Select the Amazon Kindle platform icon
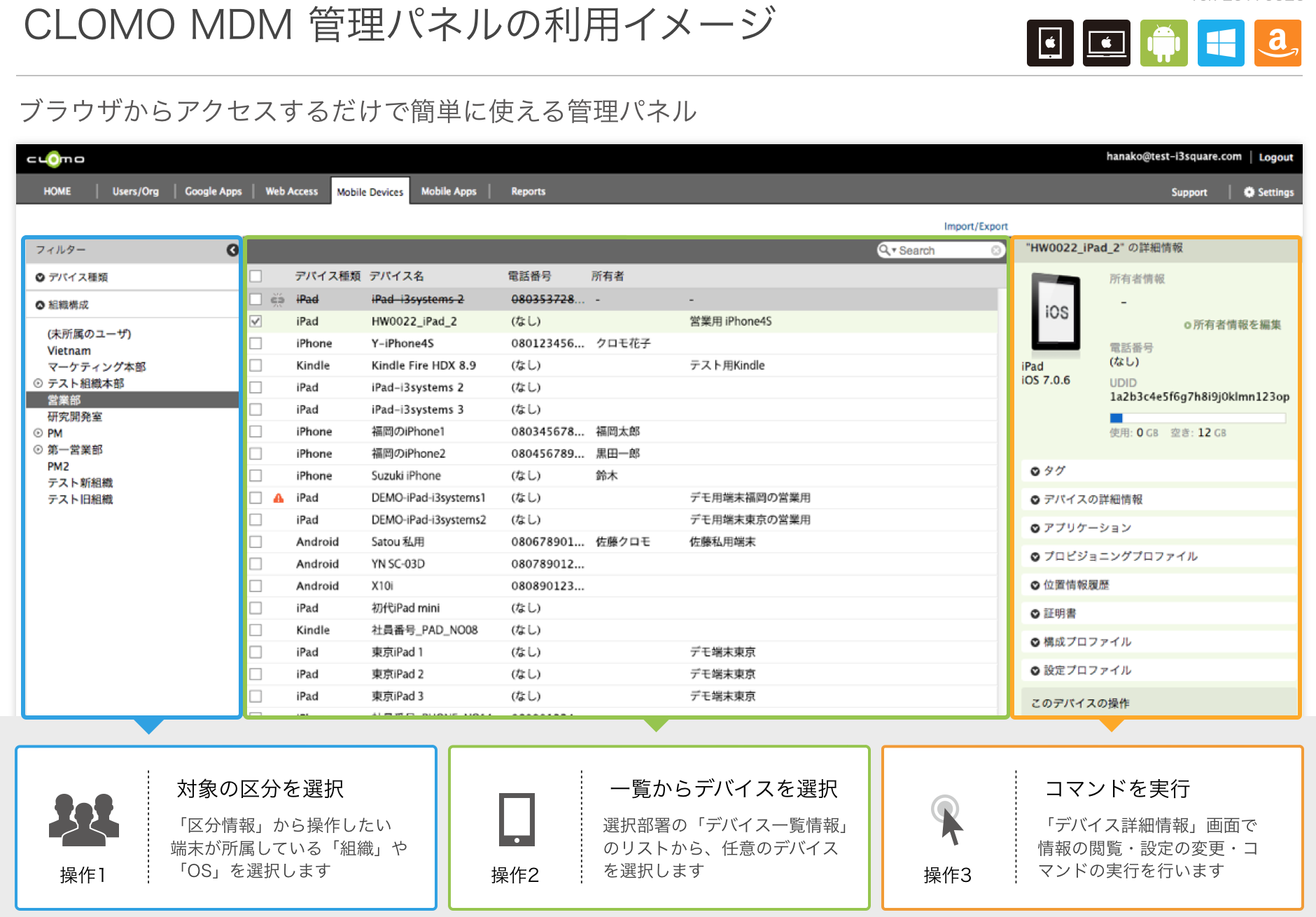The width and height of the screenshot is (1316, 917). tap(1277, 42)
